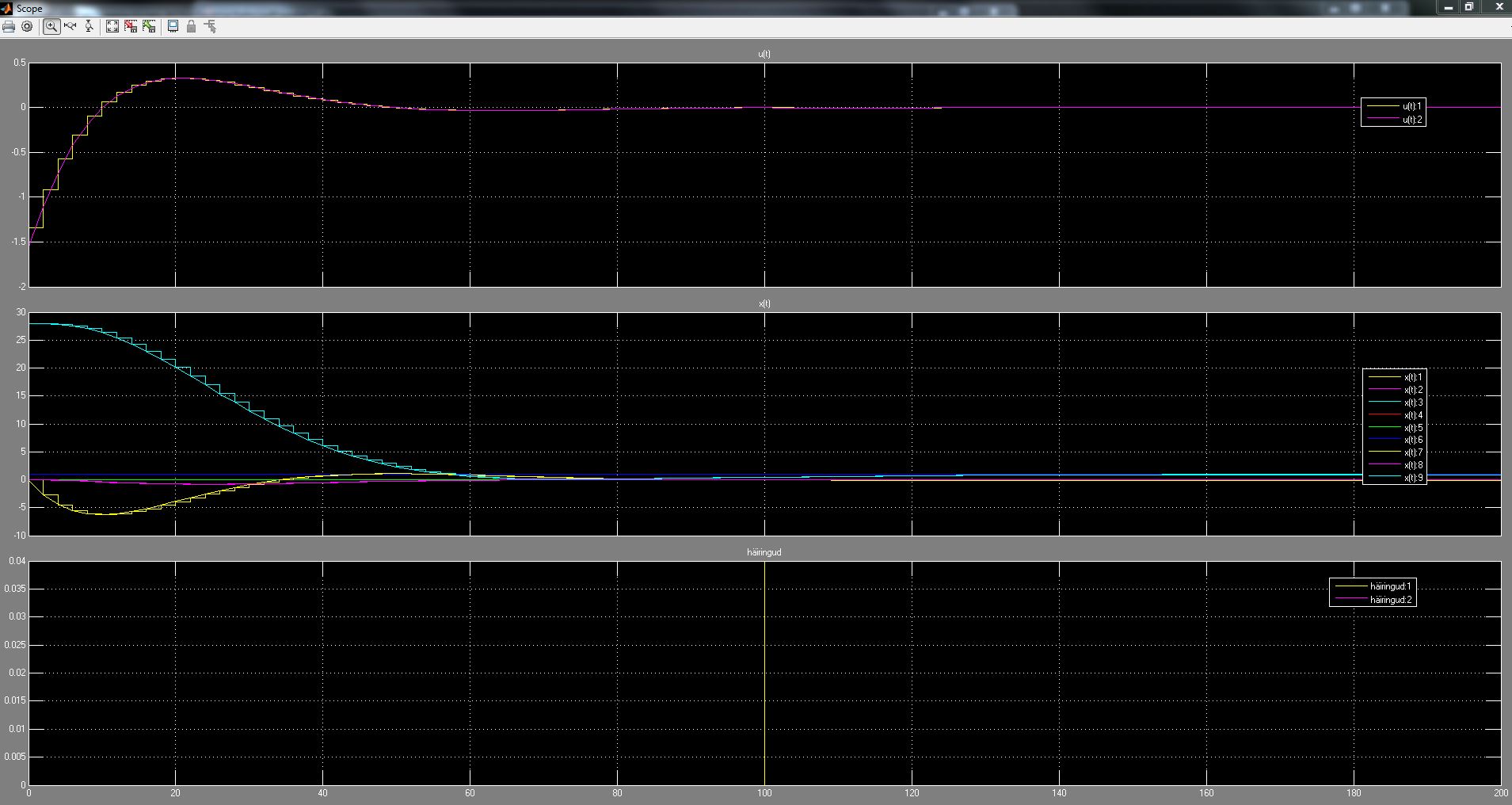
Task: Select legend entry x(t):2
Action: tap(1395, 390)
